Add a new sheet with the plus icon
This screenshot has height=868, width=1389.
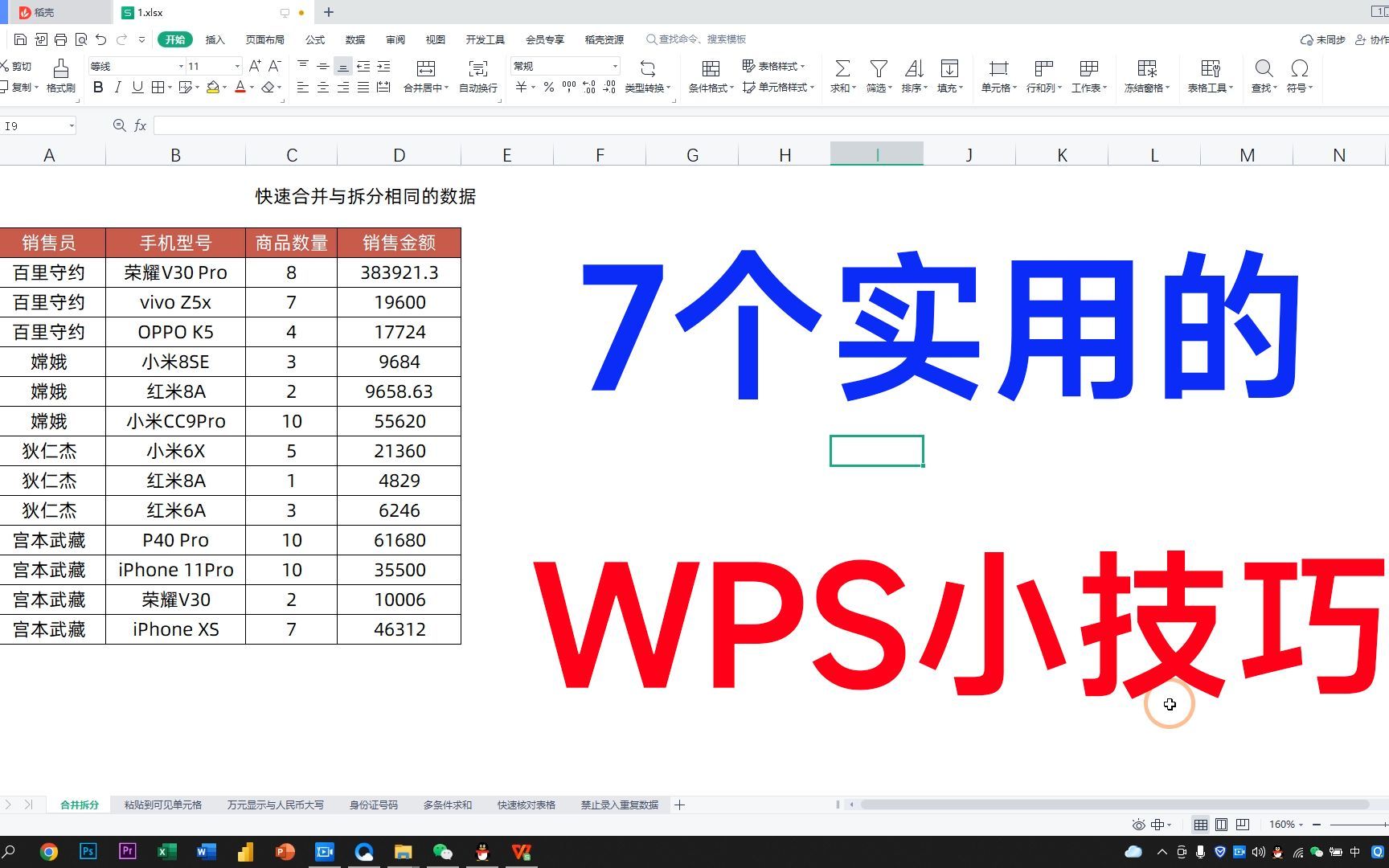tap(679, 805)
